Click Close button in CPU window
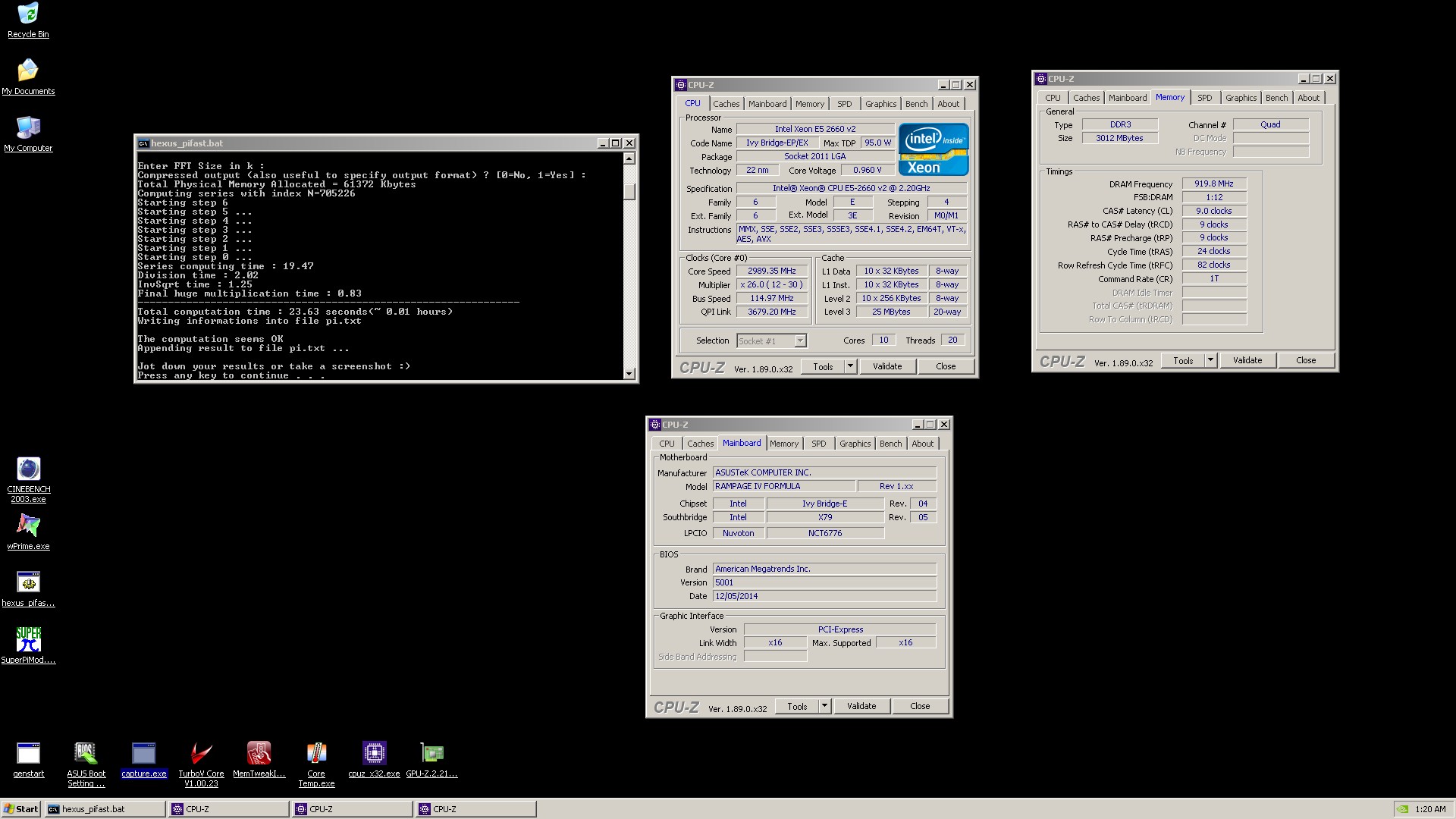This screenshot has height=819, width=1456. click(946, 366)
